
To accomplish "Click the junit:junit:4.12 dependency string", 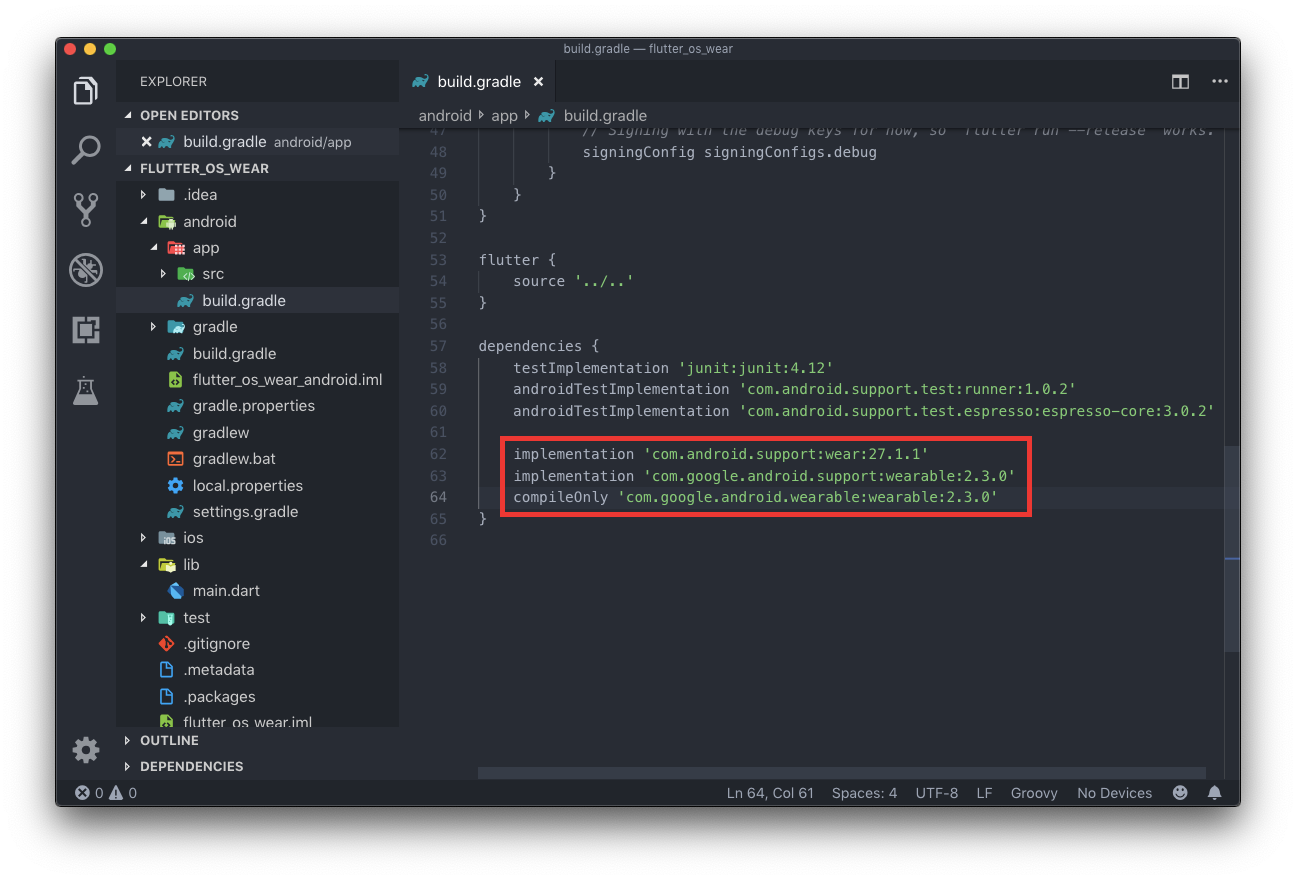I will point(755,368).
